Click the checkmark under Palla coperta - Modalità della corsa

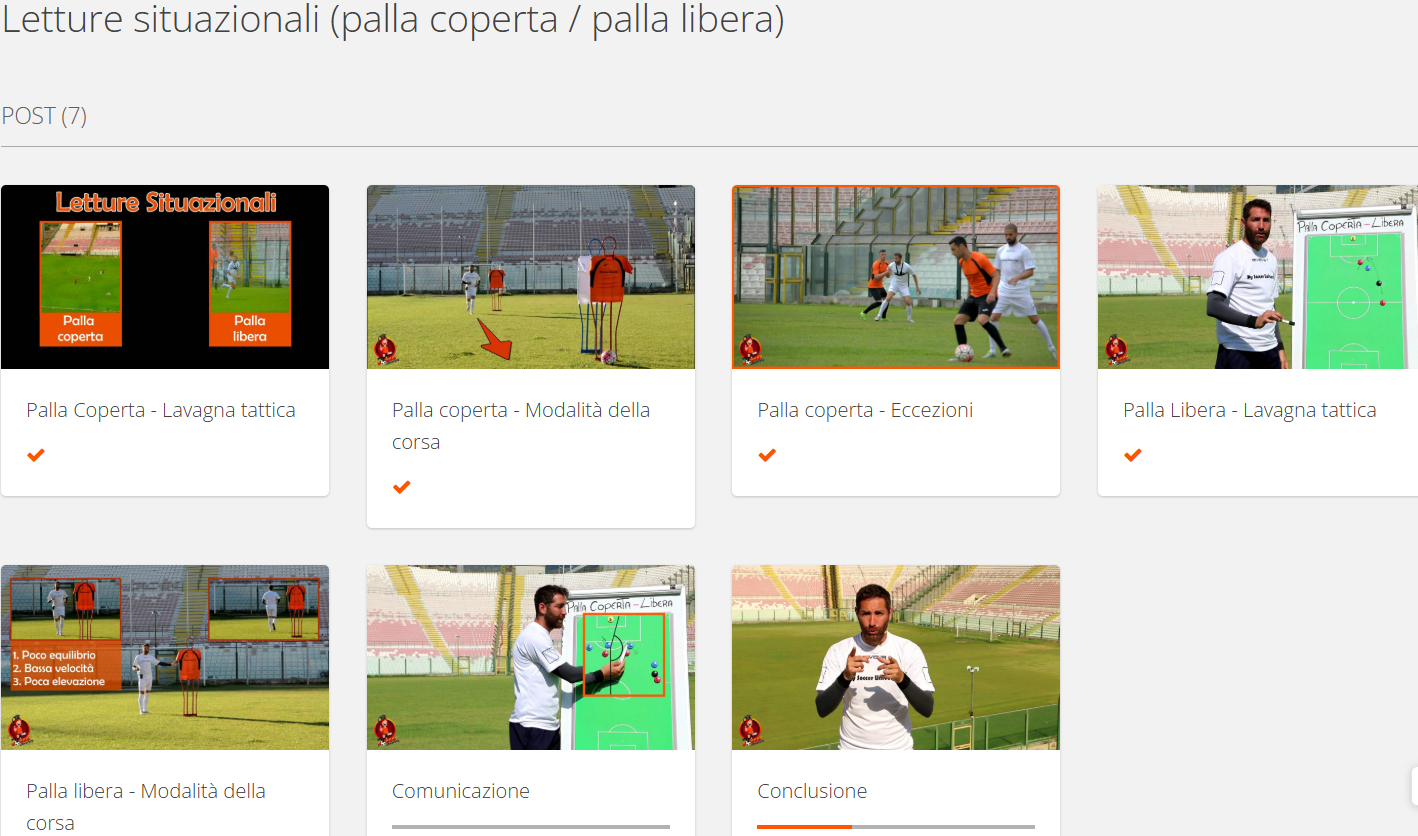point(401,487)
